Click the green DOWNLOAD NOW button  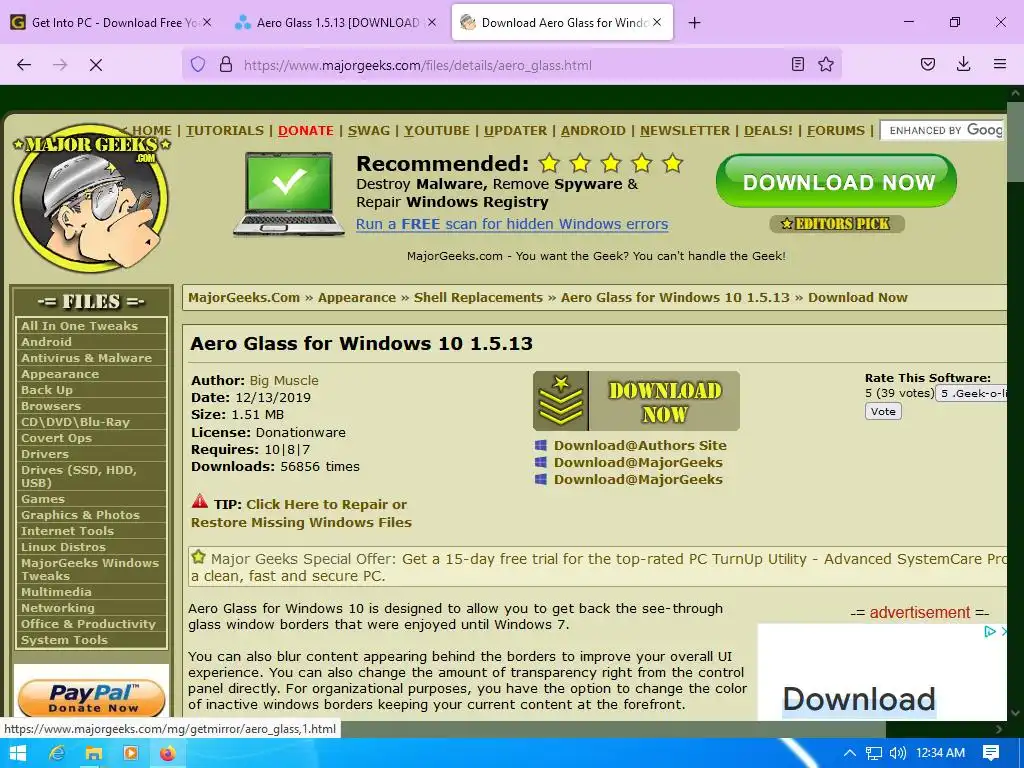pos(837,181)
